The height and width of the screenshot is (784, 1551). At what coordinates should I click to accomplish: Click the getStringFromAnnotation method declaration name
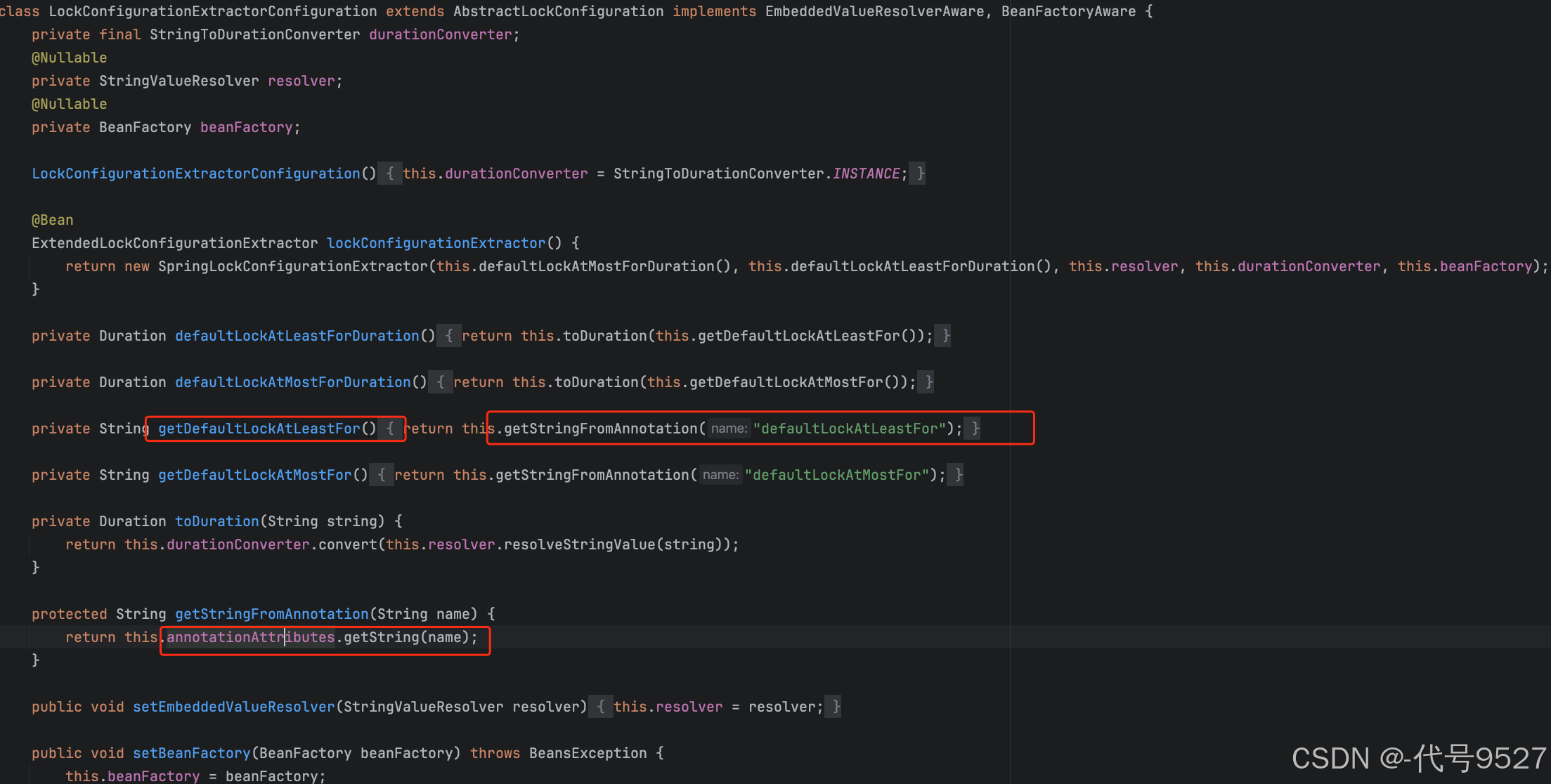coord(271,614)
